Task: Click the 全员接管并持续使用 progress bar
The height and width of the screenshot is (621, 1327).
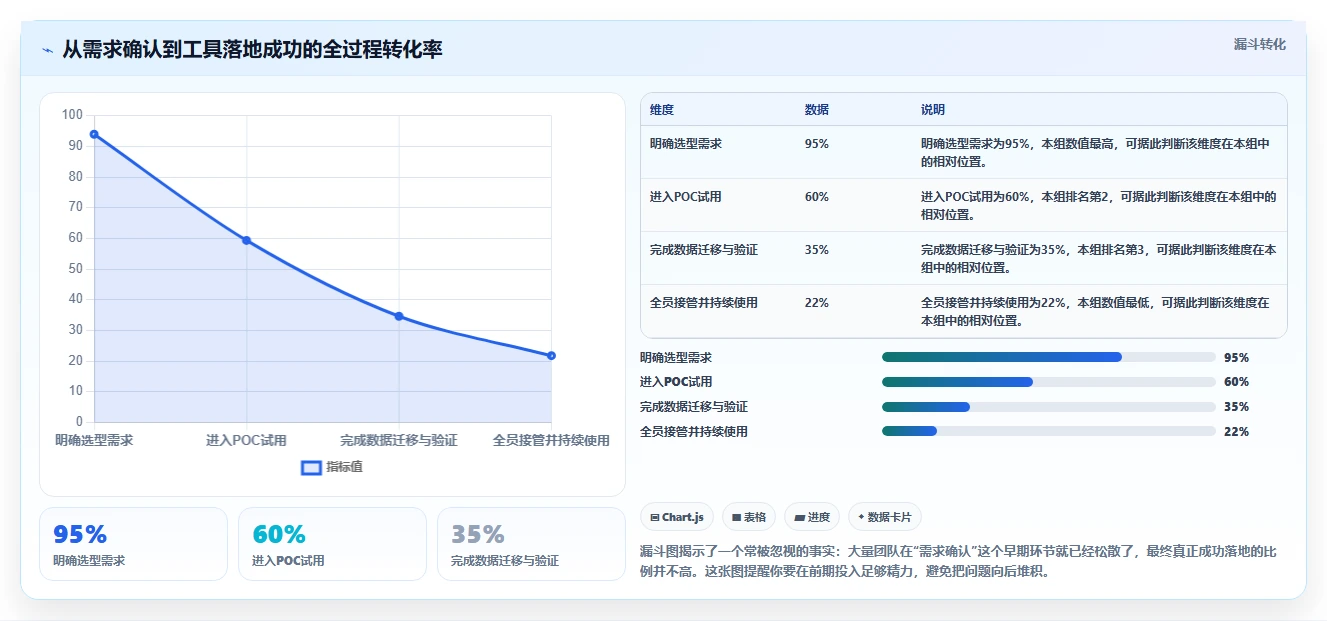Action: click(x=1048, y=432)
